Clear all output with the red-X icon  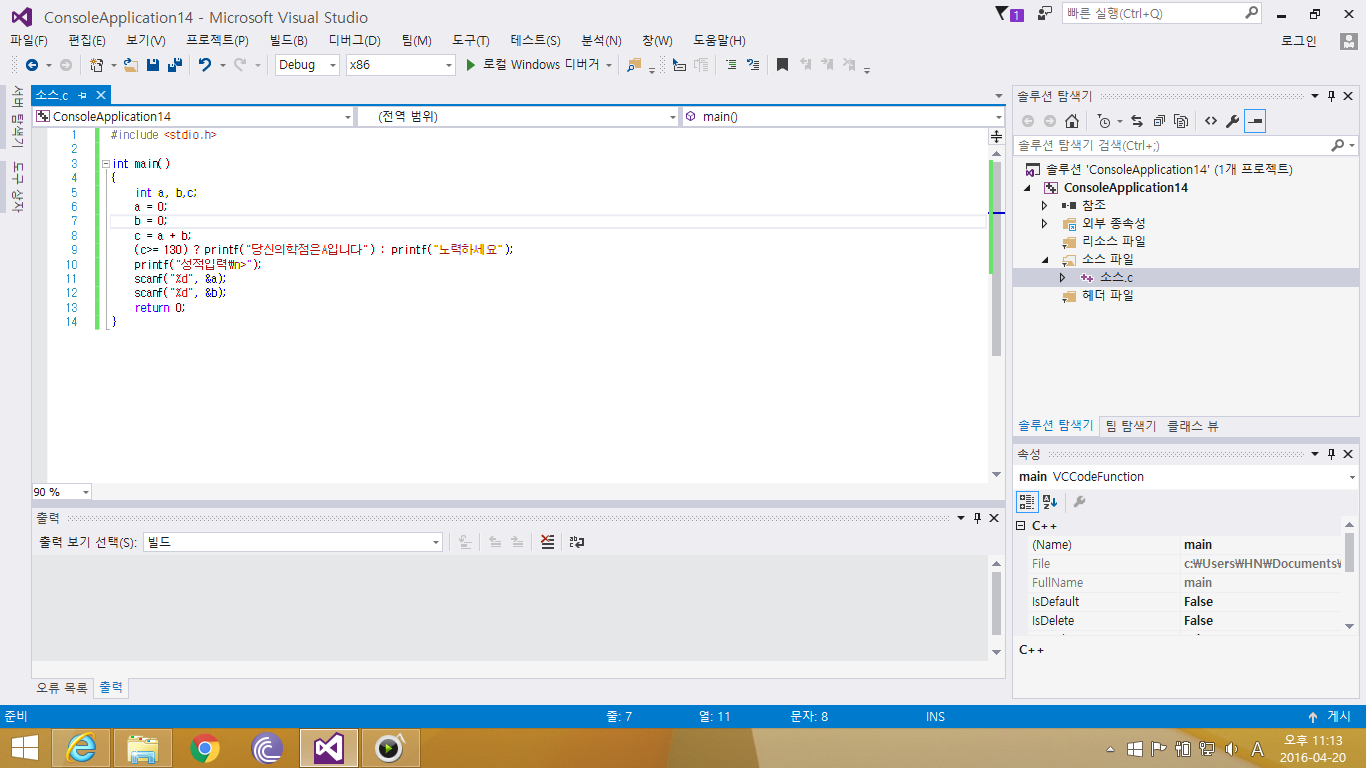coord(547,542)
